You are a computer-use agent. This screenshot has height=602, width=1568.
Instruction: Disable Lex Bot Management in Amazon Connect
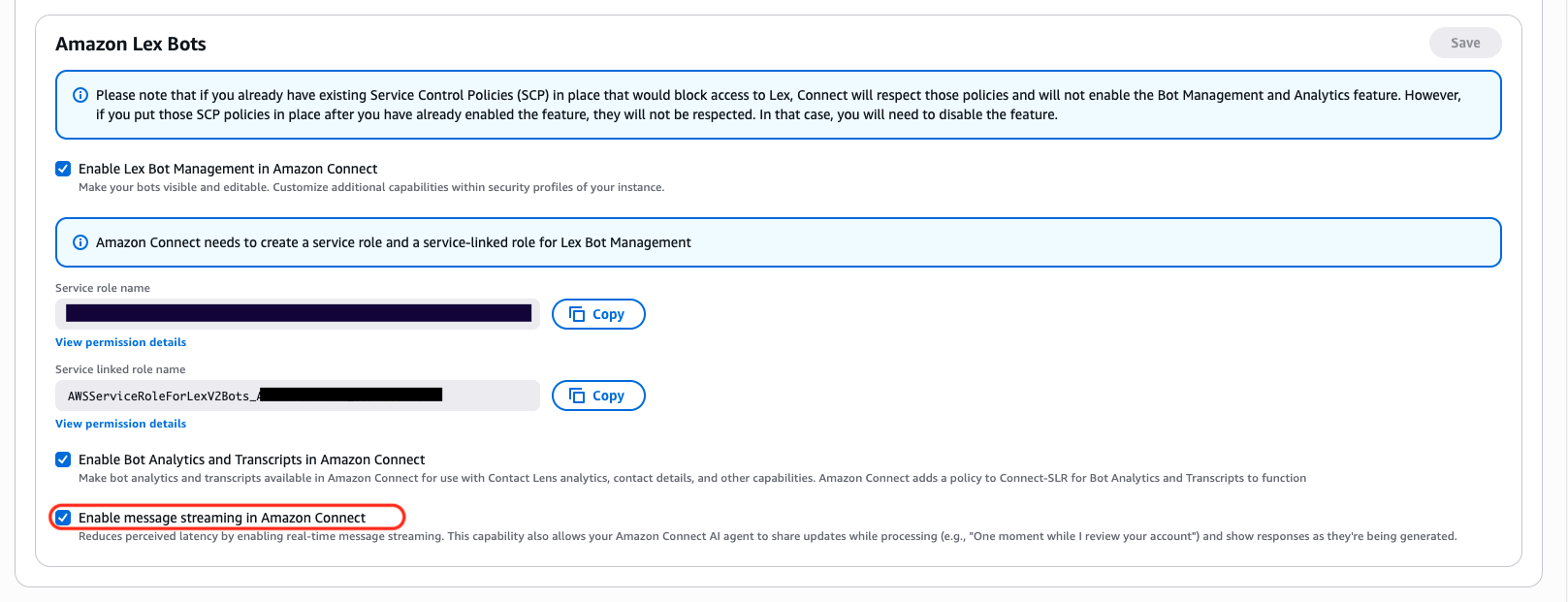coord(63,168)
